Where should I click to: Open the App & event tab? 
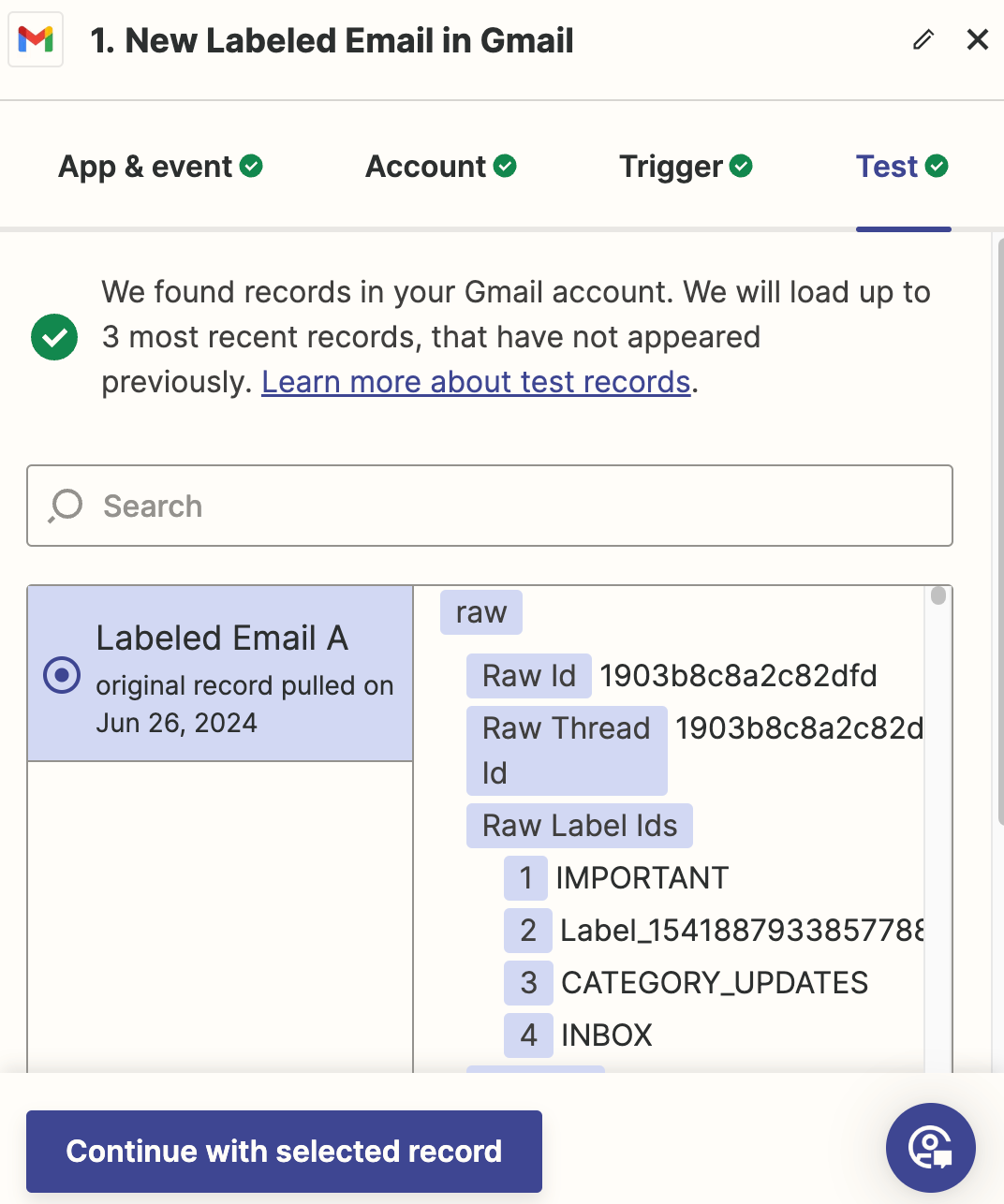160,167
